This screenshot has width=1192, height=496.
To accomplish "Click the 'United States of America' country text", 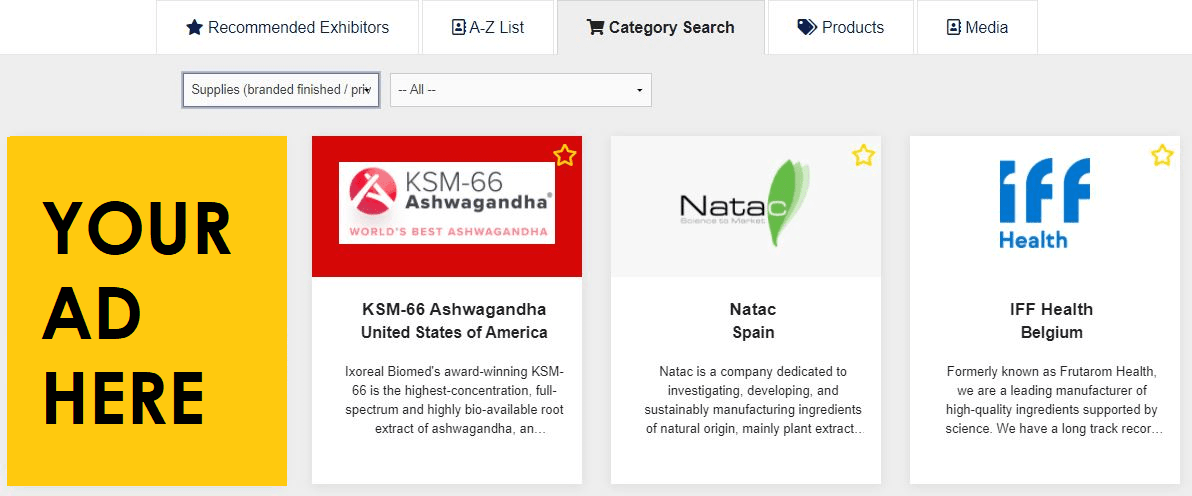I will coord(454,332).
